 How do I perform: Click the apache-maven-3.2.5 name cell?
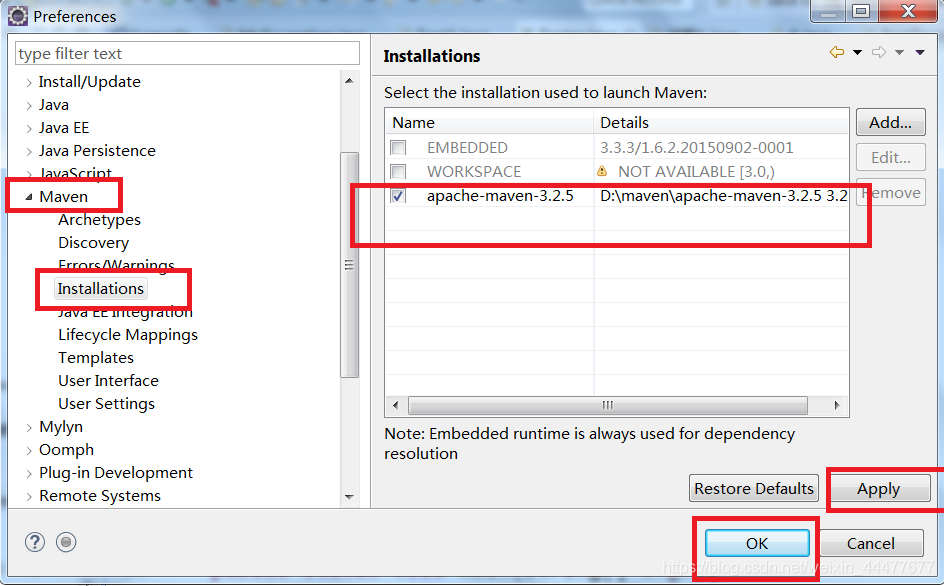[500, 196]
